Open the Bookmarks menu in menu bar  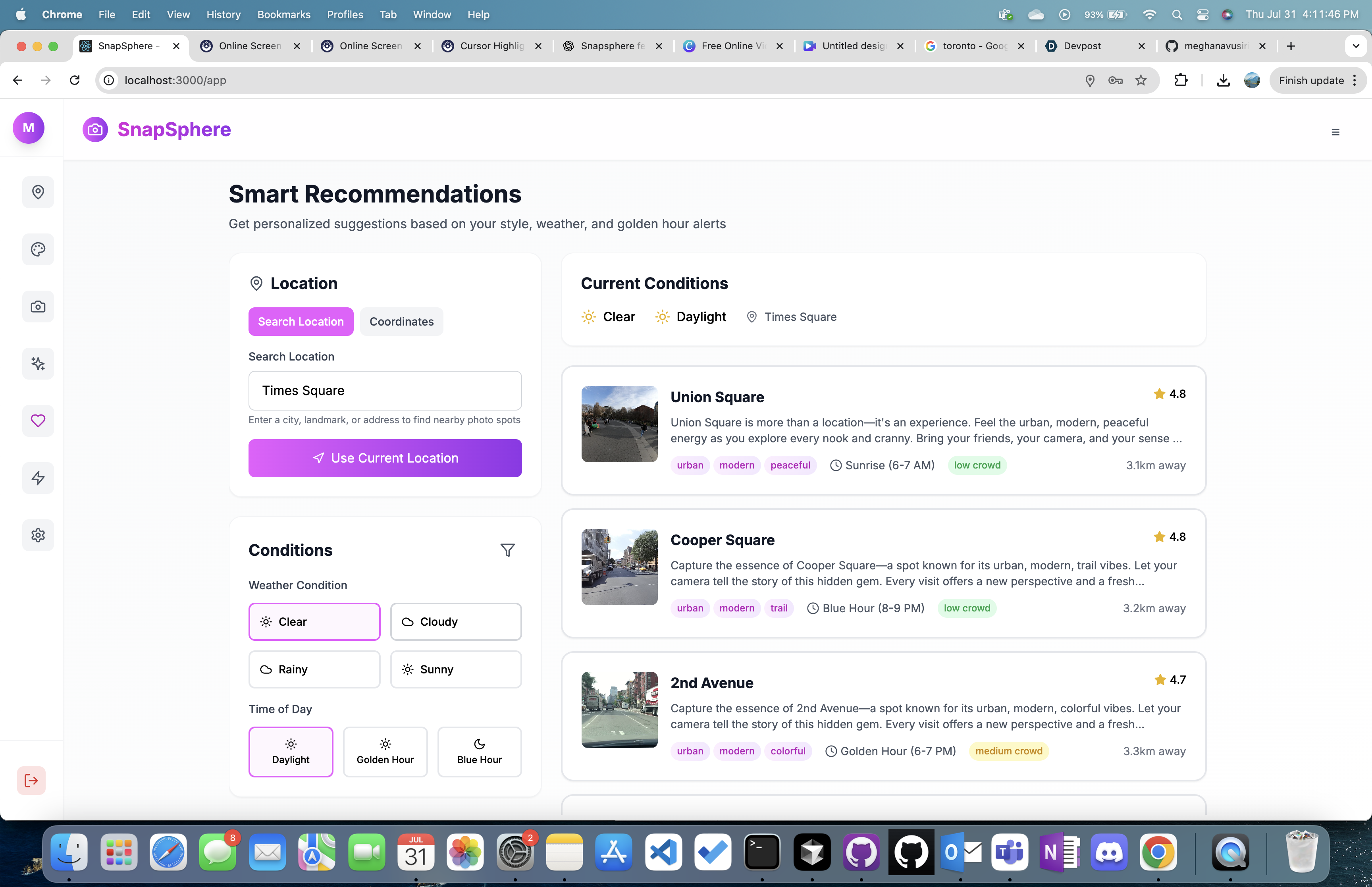[x=283, y=14]
